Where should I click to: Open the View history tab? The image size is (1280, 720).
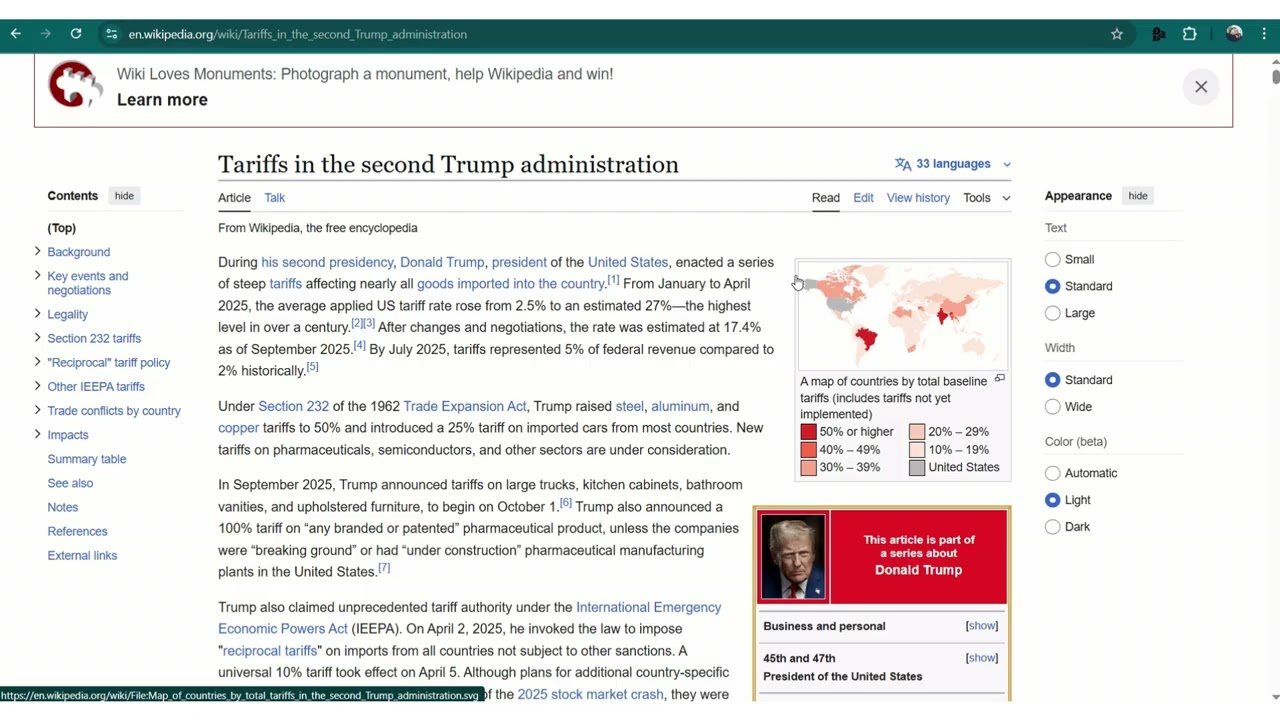[918, 198]
